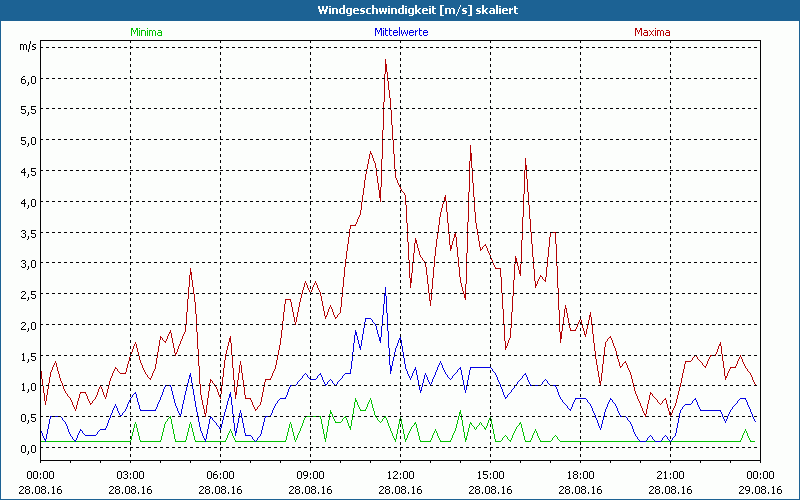Click the 21:00 time axis label
Viewport: 800px width, 500px height.
[670, 474]
